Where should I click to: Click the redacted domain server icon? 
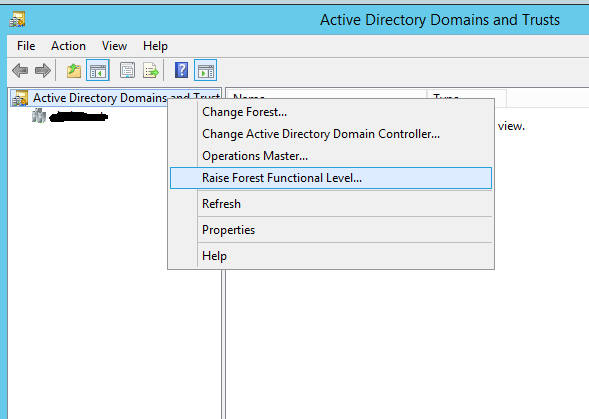(39, 116)
